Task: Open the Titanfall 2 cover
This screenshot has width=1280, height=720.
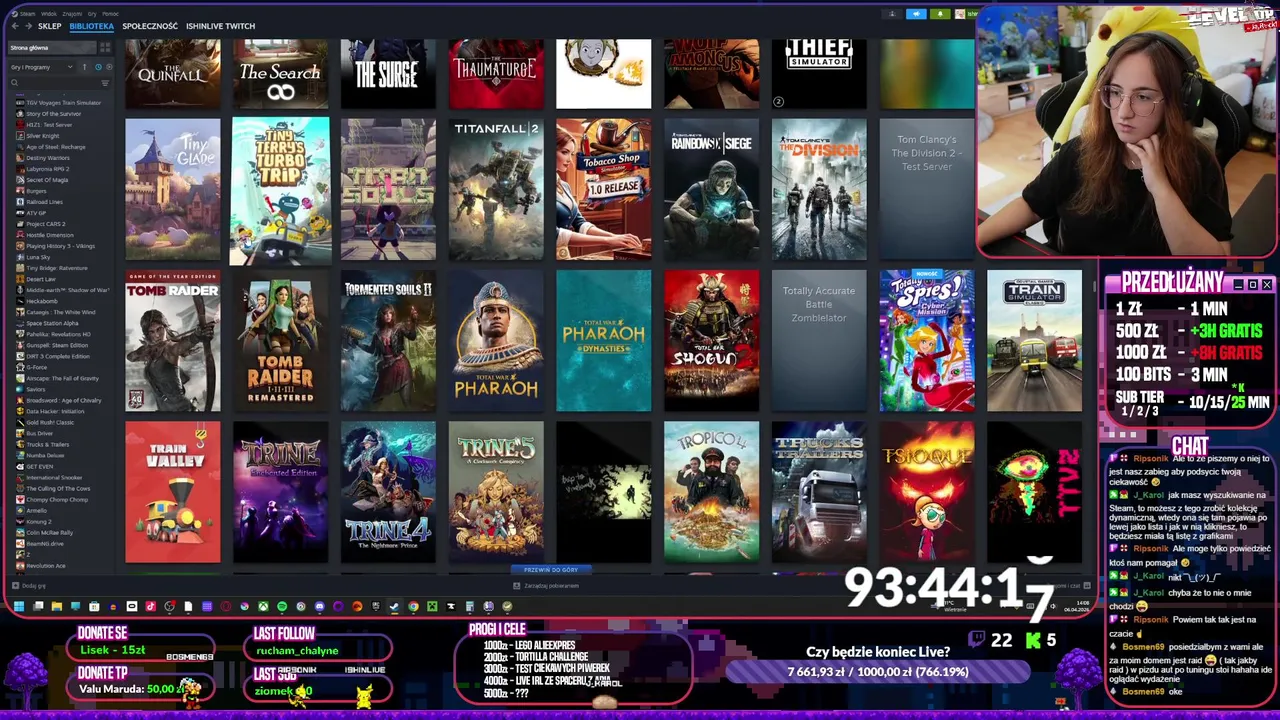Action: (x=496, y=190)
